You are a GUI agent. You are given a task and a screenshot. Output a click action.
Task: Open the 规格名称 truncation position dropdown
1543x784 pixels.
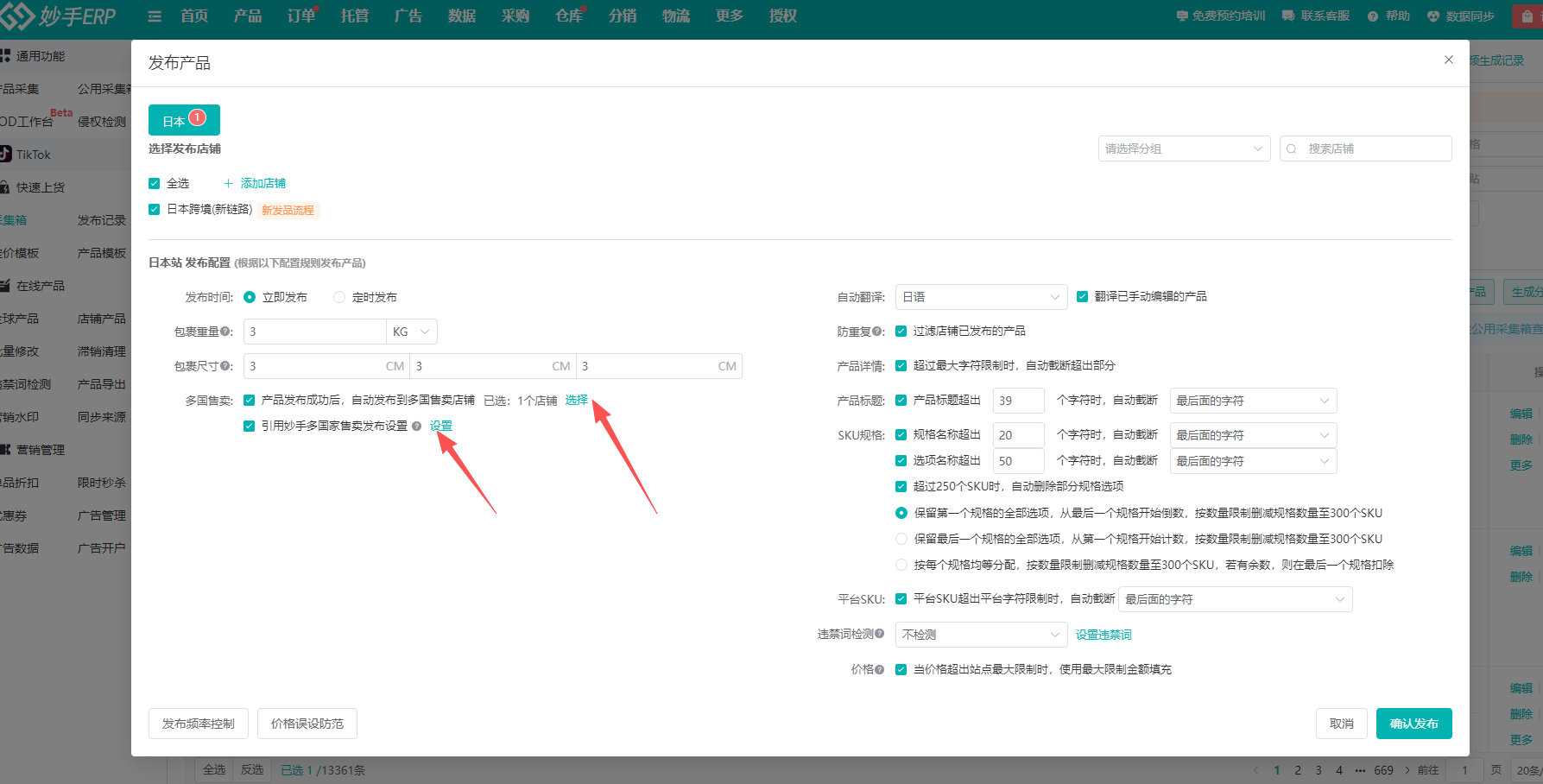tap(1253, 435)
